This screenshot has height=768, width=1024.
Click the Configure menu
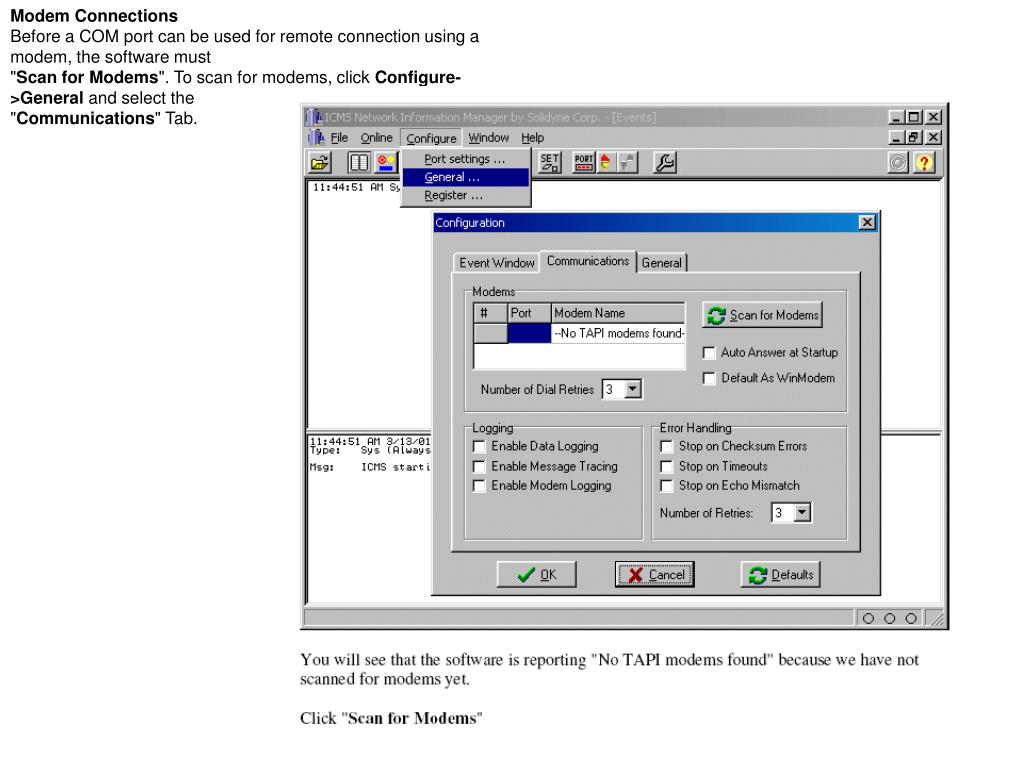point(431,138)
